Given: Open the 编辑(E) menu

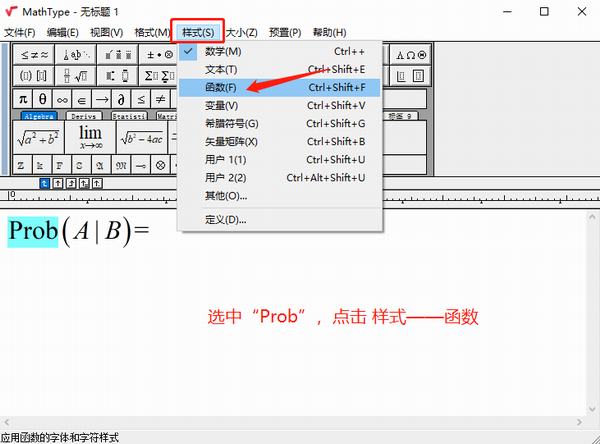Looking at the screenshot, I should [63, 33].
